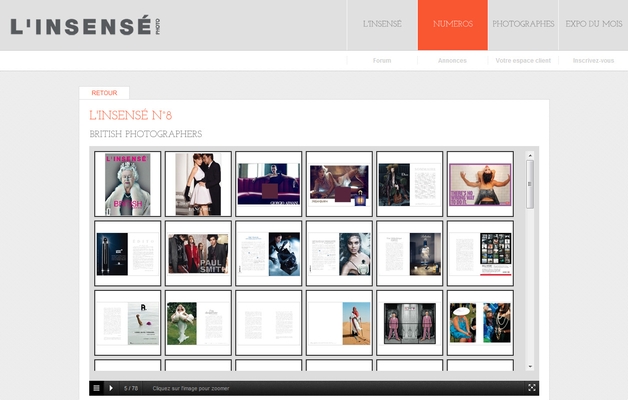Open the twin pink suits thumbnail
628x400 pixels.
coord(410,323)
